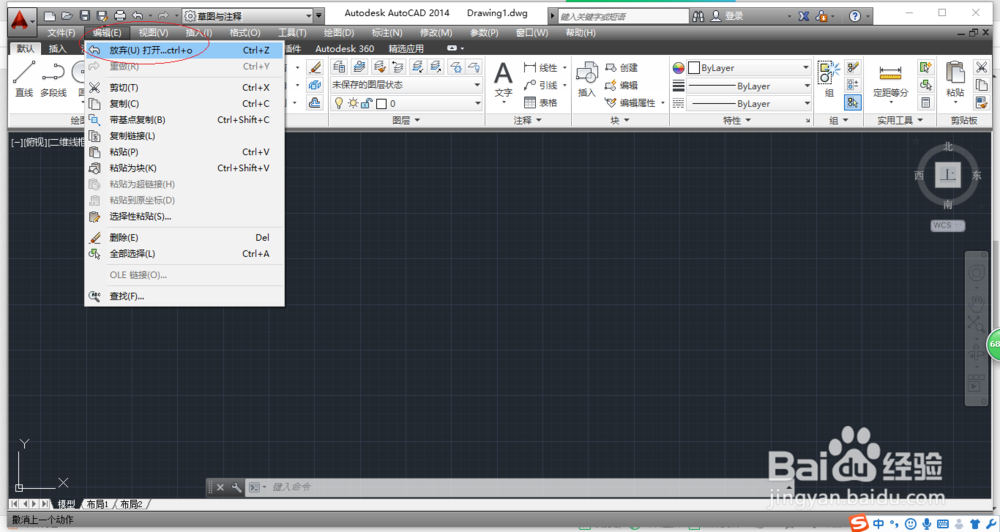Choose 放弃(U) undo in Edit menu
This screenshot has width=1000, height=532.
(184, 50)
